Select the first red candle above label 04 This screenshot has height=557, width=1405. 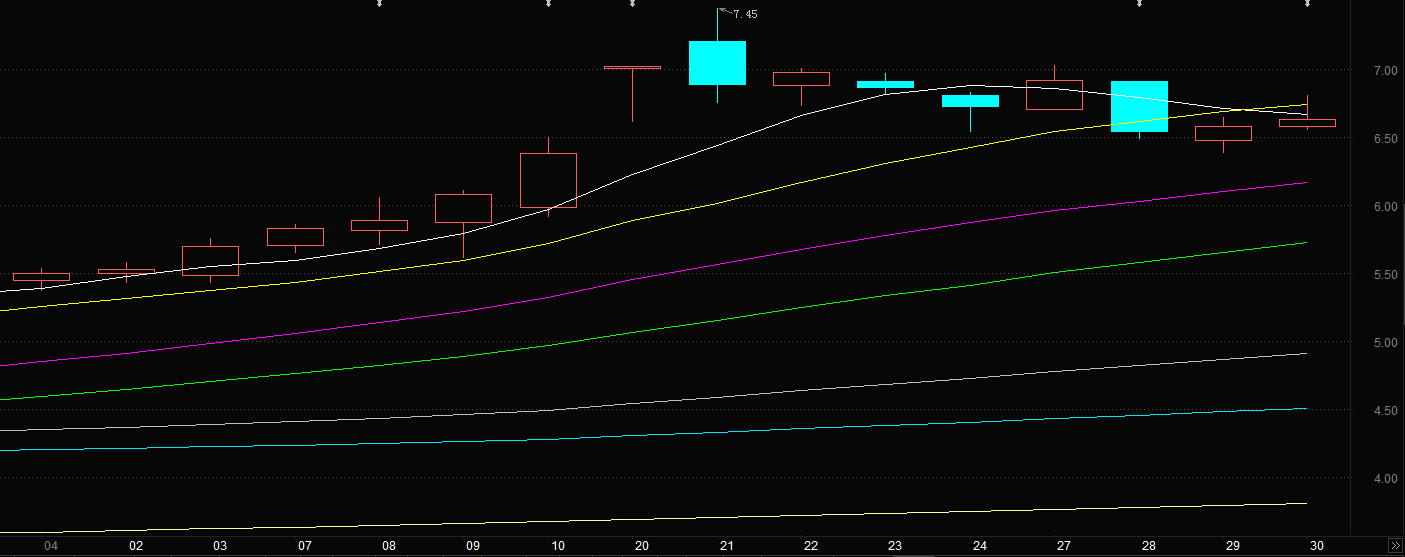tap(41, 276)
